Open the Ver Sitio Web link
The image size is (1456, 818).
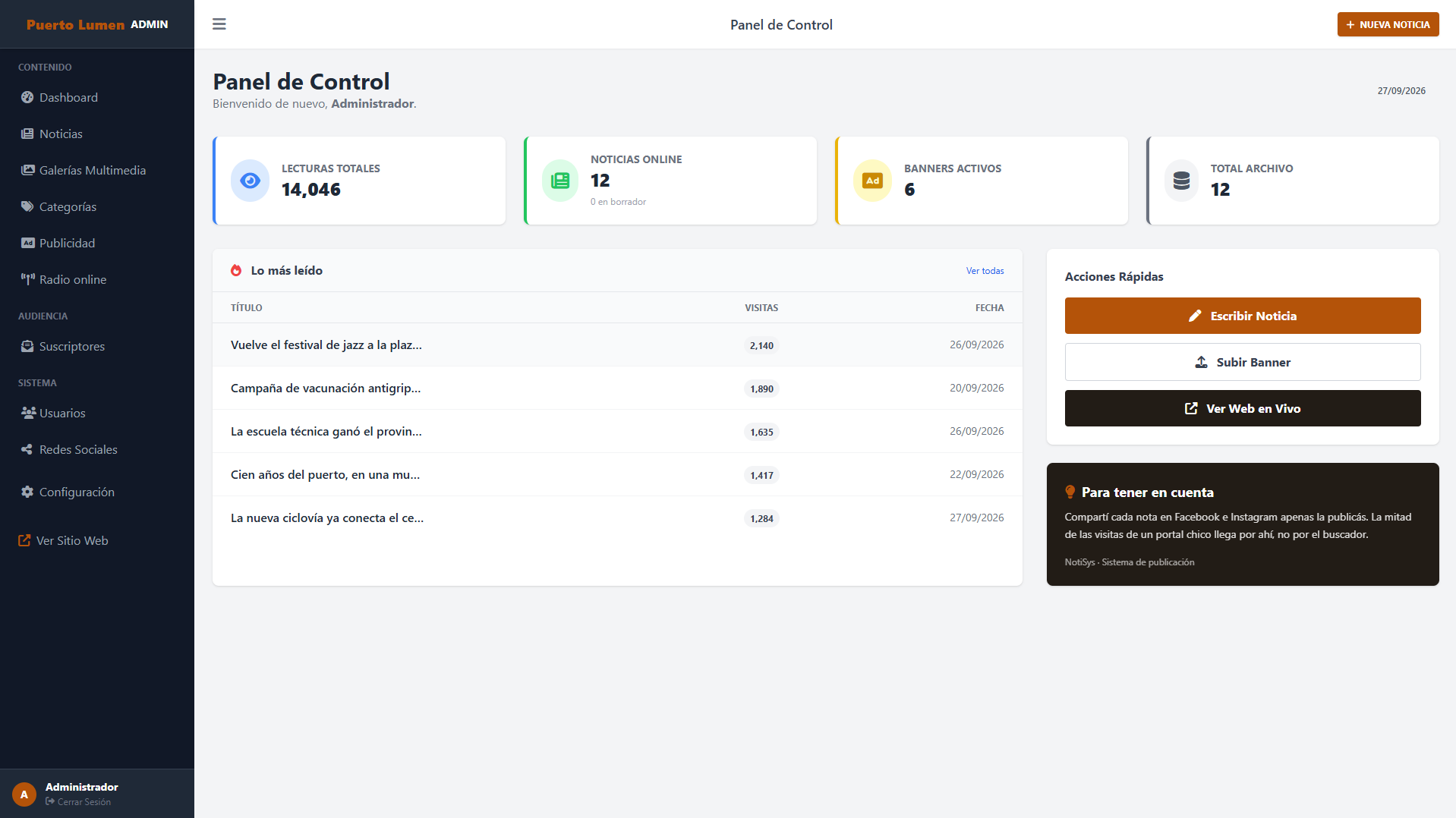point(64,540)
